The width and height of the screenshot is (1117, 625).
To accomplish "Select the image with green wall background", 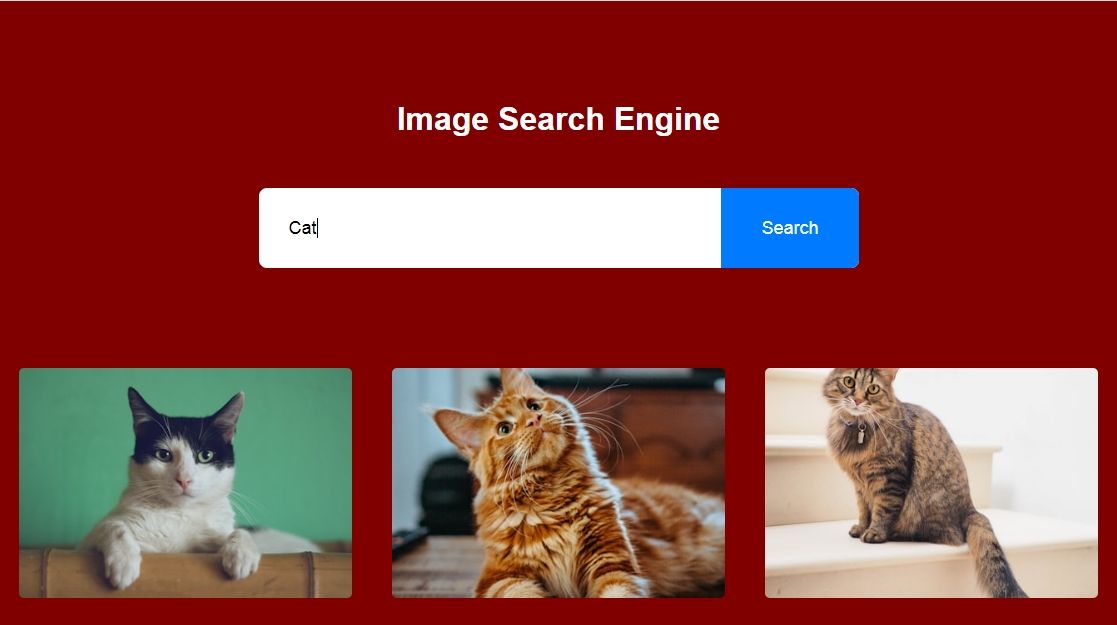I will [x=185, y=482].
